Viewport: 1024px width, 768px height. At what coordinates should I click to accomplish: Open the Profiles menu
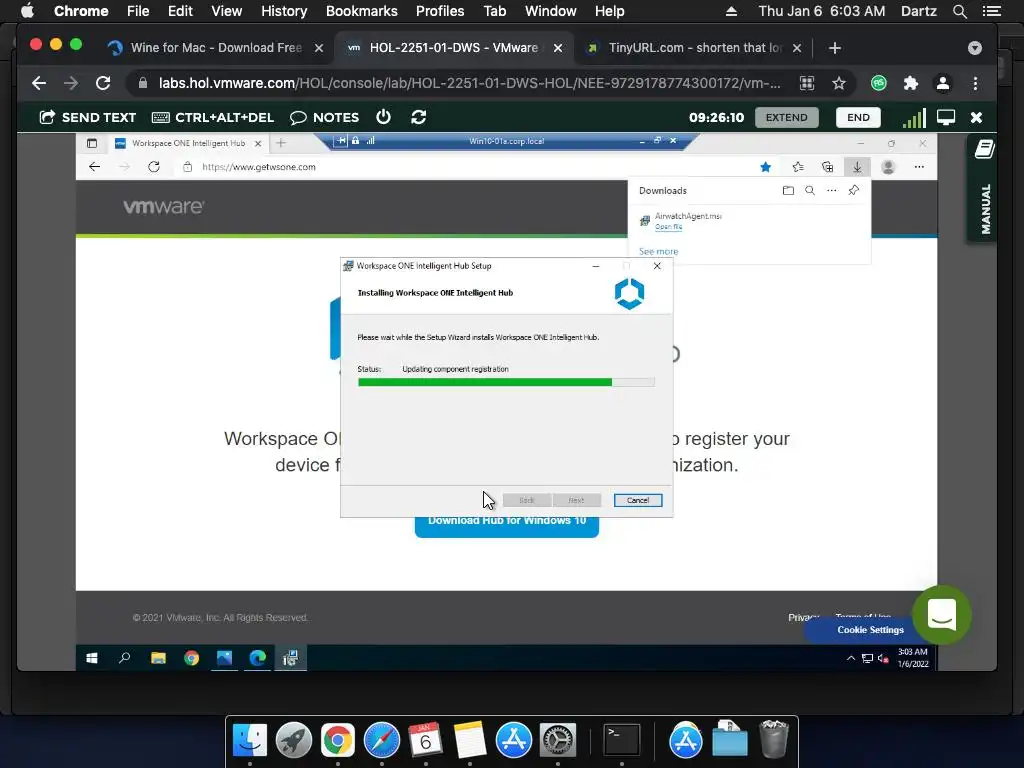[x=440, y=11]
